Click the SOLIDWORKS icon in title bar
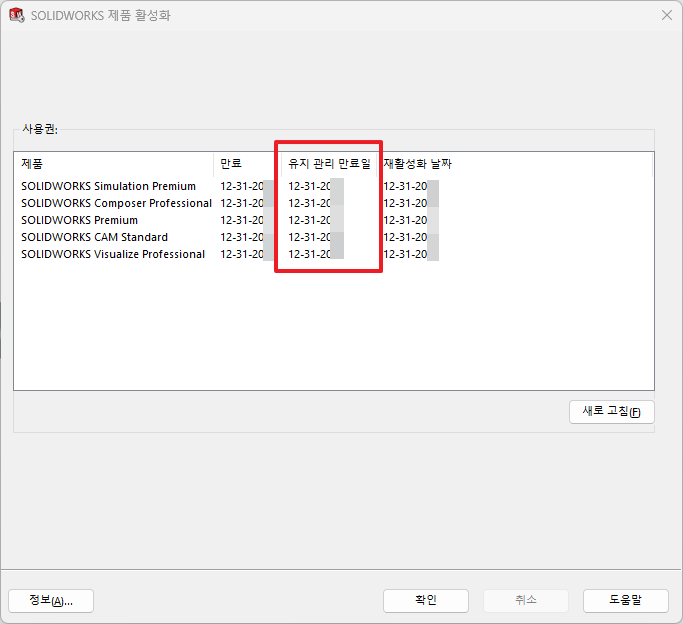 point(17,15)
